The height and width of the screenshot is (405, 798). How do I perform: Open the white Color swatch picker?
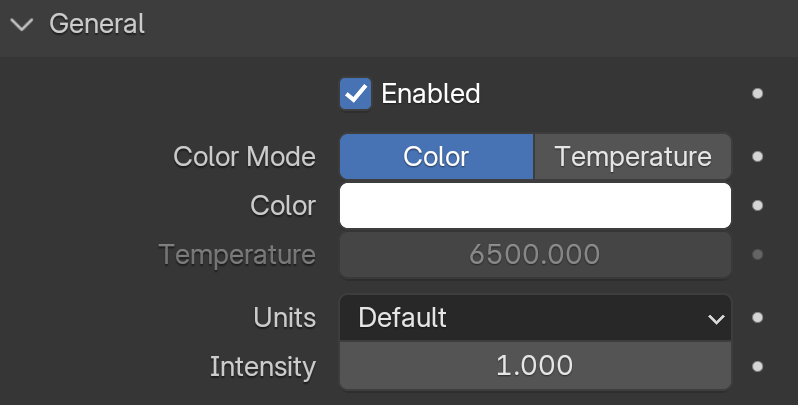click(535, 206)
